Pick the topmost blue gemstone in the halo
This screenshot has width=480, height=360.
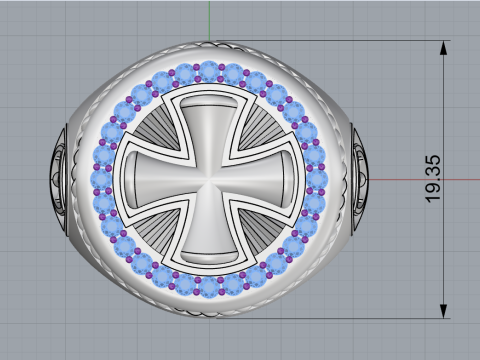point(209,71)
